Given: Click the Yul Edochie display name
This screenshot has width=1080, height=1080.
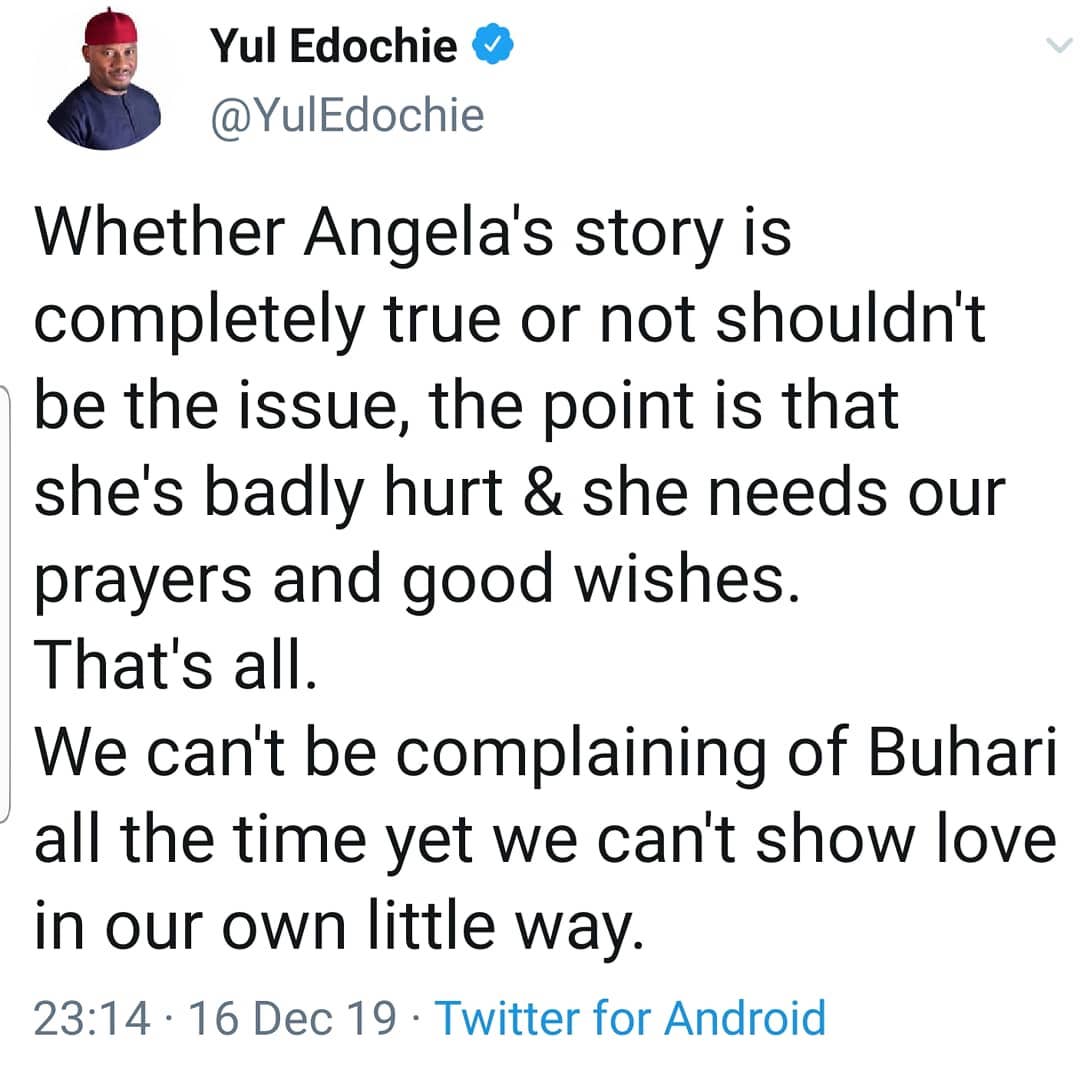Looking at the screenshot, I should pyautogui.click(x=334, y=46).
